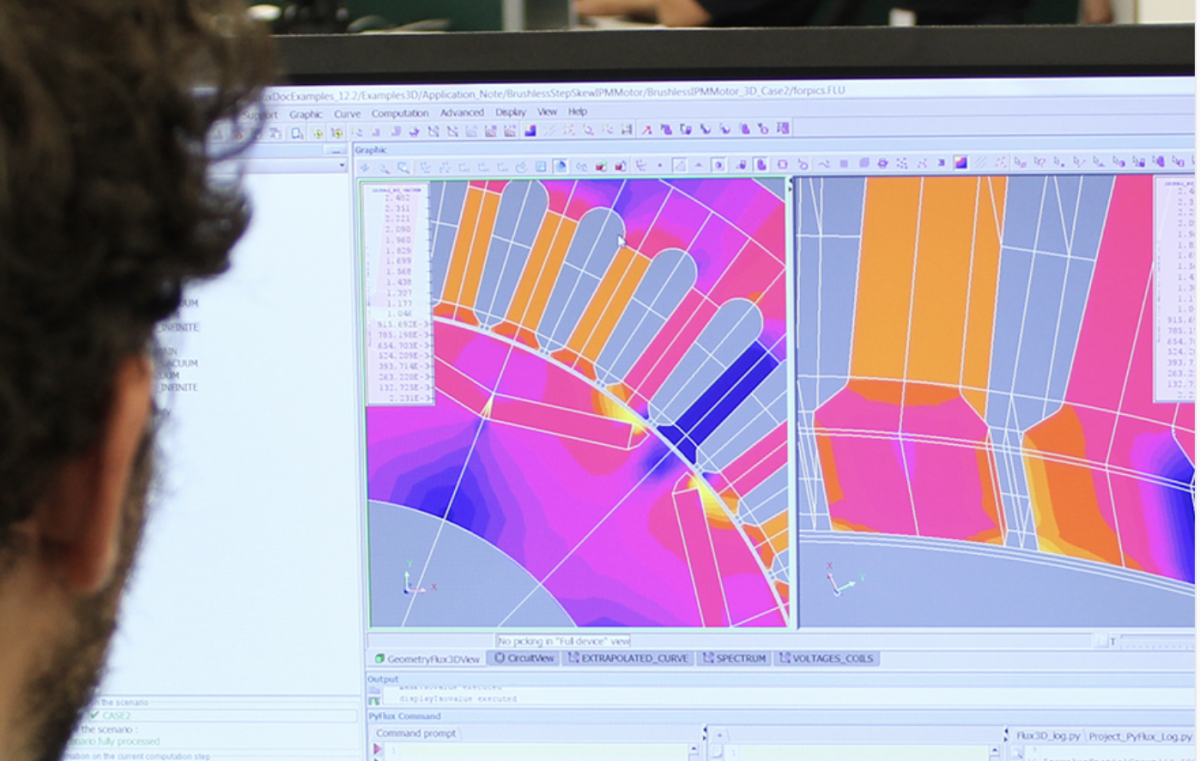The image size is (1200, 761).
Task: Switch to the CircuitView tab
Action: pos(525,658)
